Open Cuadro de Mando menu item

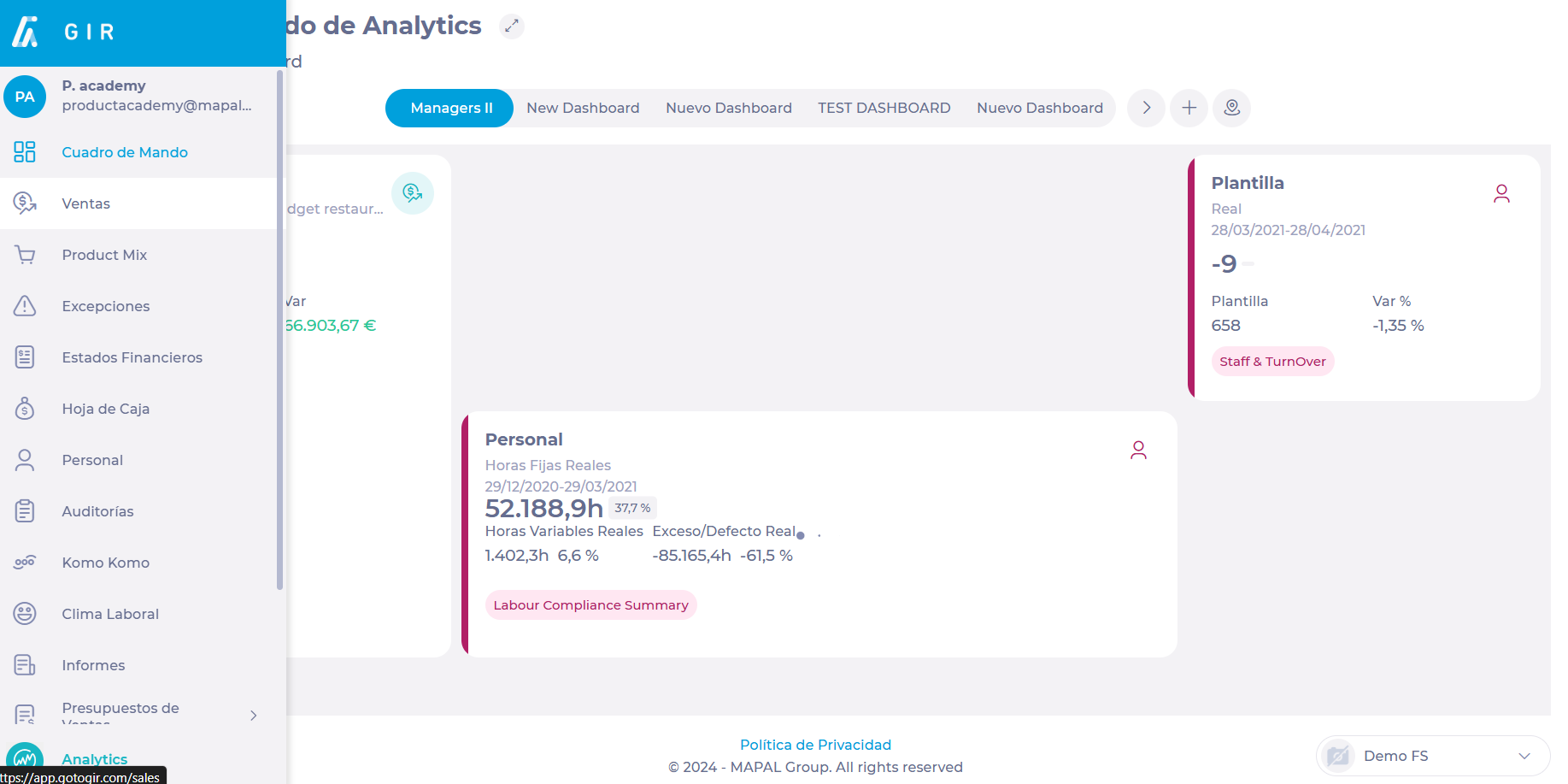138,152
